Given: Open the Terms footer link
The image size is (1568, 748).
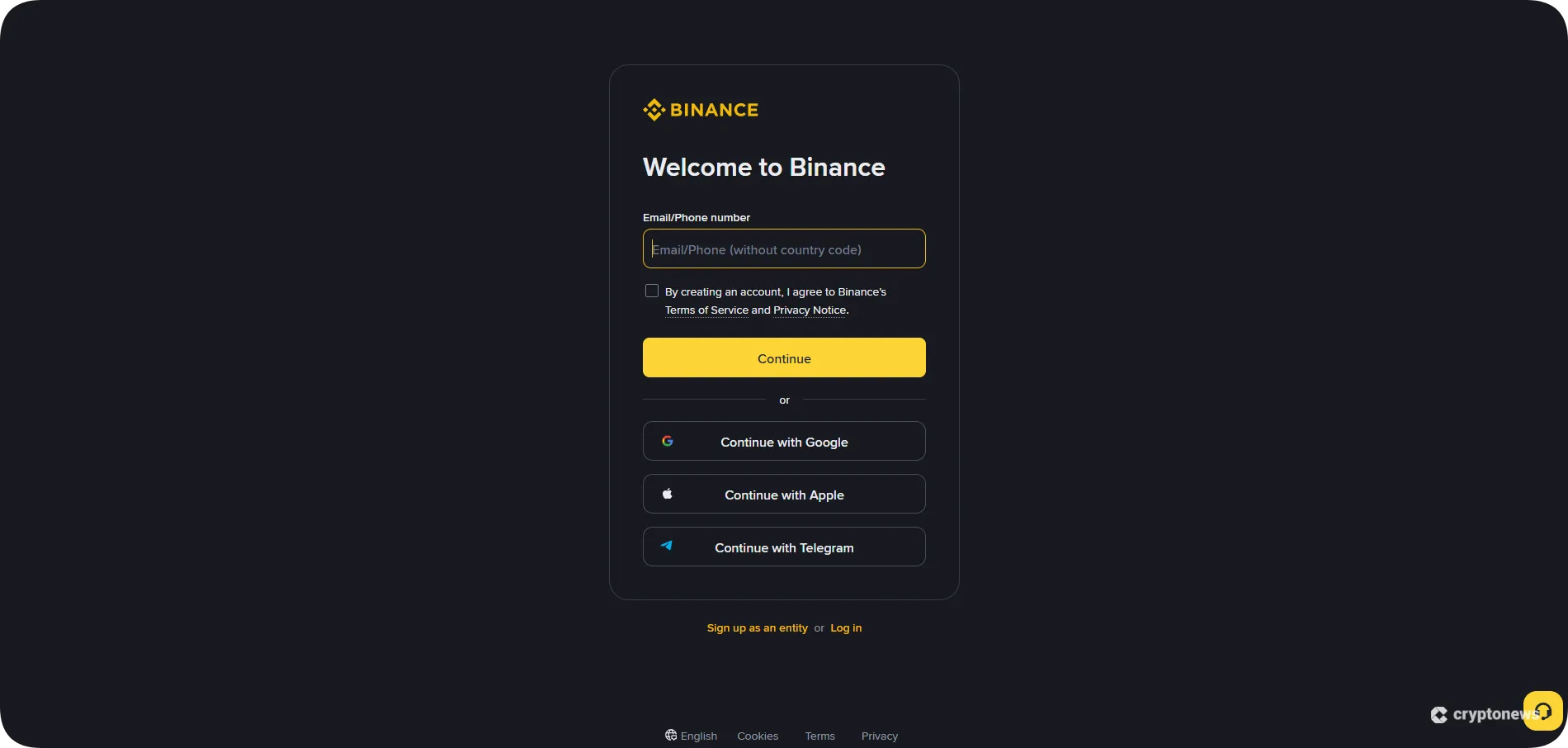Looking at the screenshot, I should [x=819, y=735].
